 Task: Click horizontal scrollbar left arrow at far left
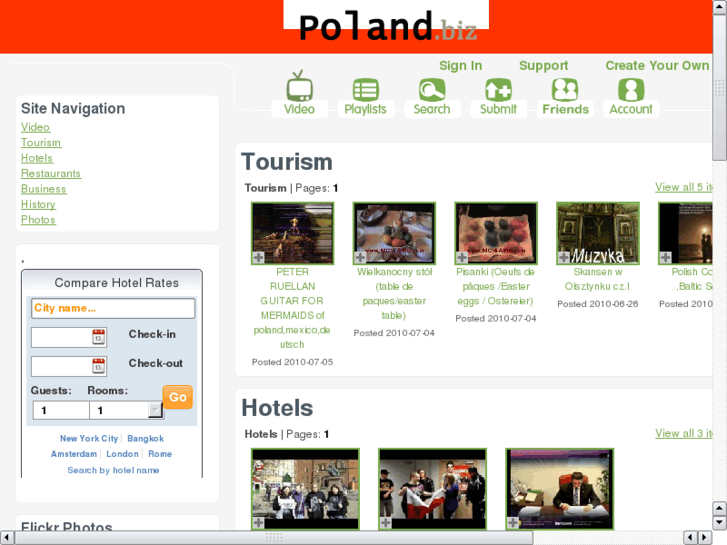point(6,537)
